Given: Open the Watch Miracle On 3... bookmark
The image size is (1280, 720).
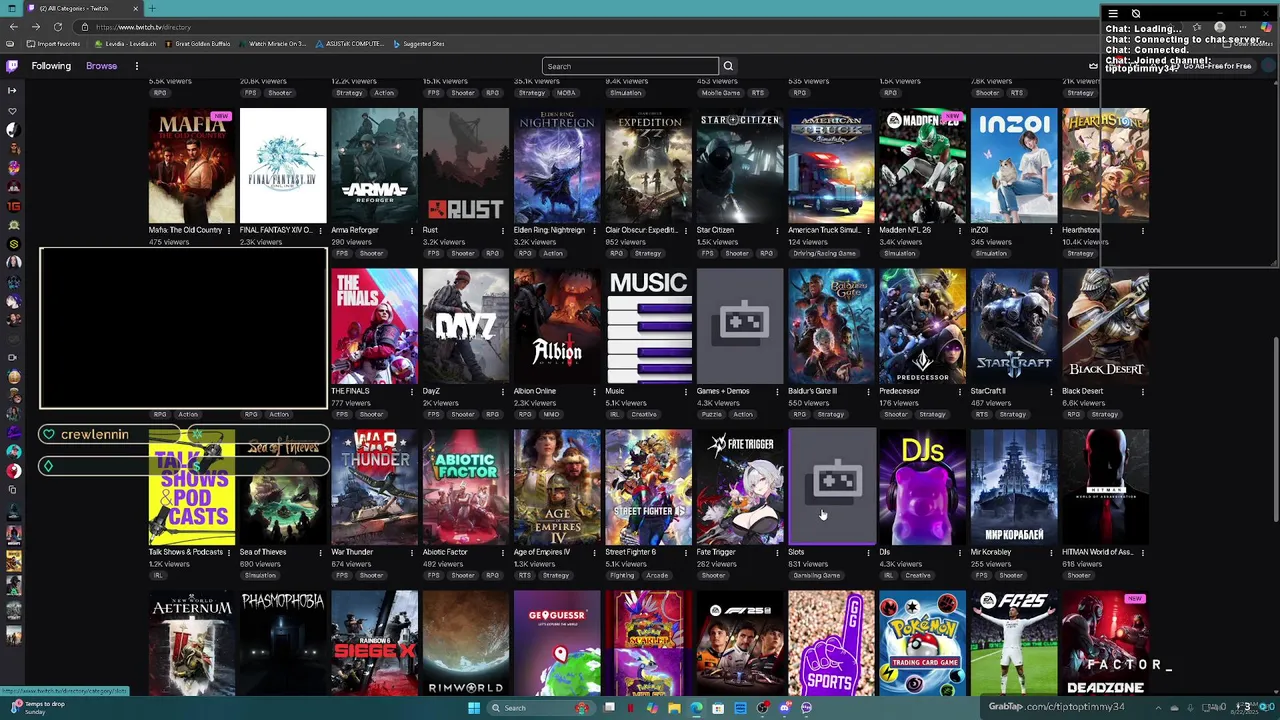Looking at the screenshot, I should 273,44.
